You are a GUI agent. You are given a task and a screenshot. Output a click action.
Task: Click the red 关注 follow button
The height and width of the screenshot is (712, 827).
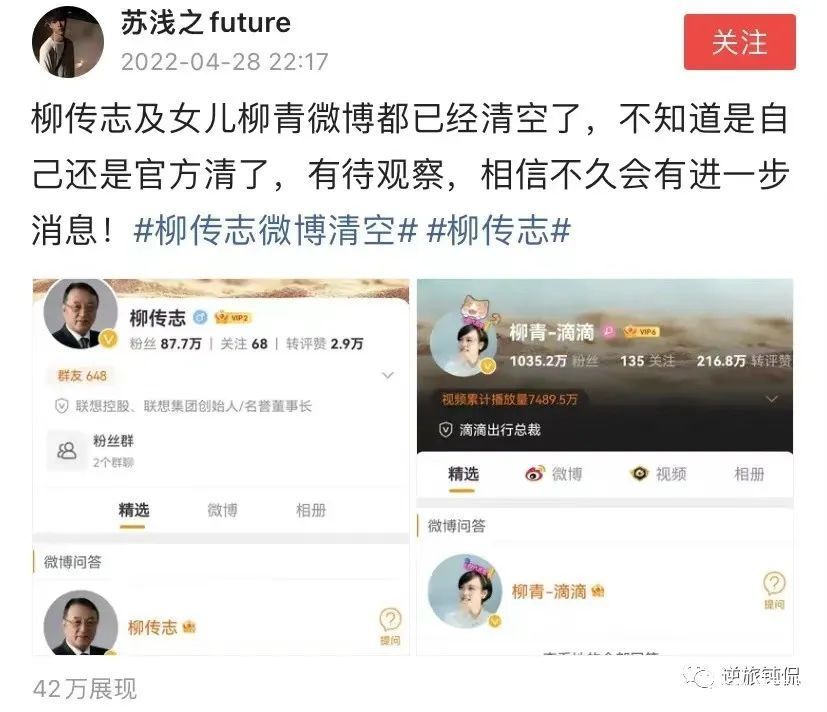click(x=739, y=42)
